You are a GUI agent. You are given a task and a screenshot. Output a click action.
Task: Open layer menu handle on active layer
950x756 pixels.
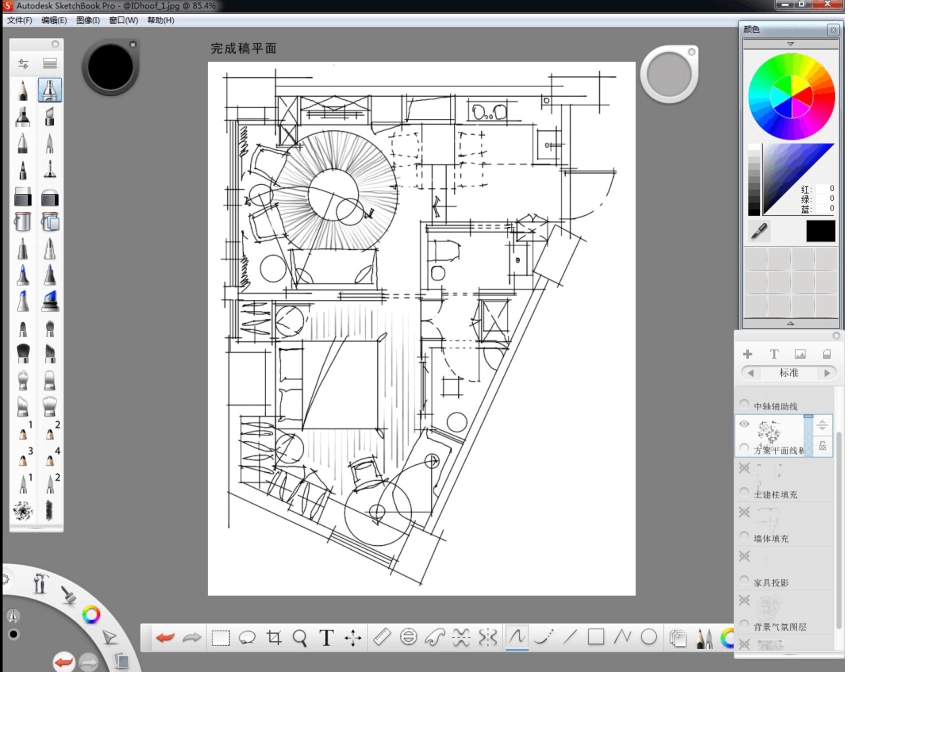(822, 425)
